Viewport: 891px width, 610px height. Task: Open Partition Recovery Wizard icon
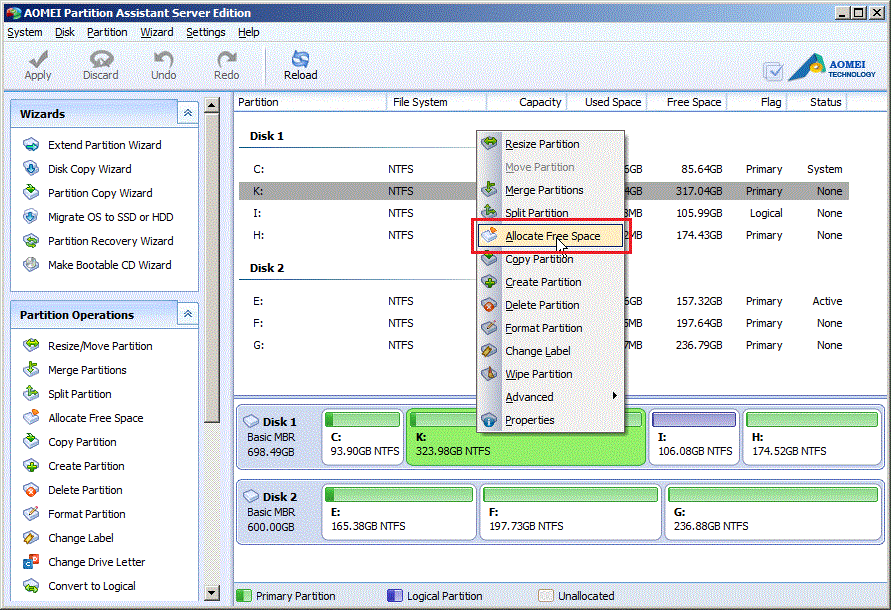(x=31, y=241)
